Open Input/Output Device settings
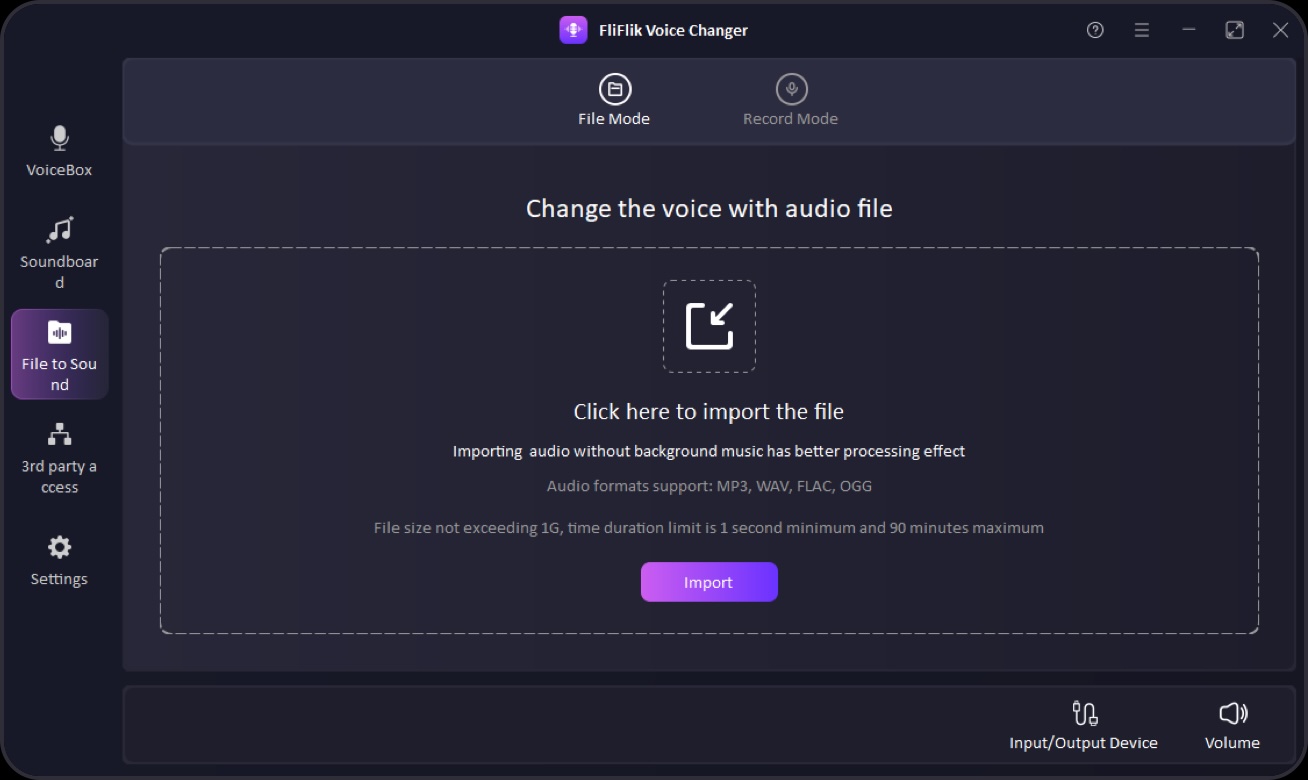Viewport: 1308px width, 780px height. click(x=1083, y=725)
